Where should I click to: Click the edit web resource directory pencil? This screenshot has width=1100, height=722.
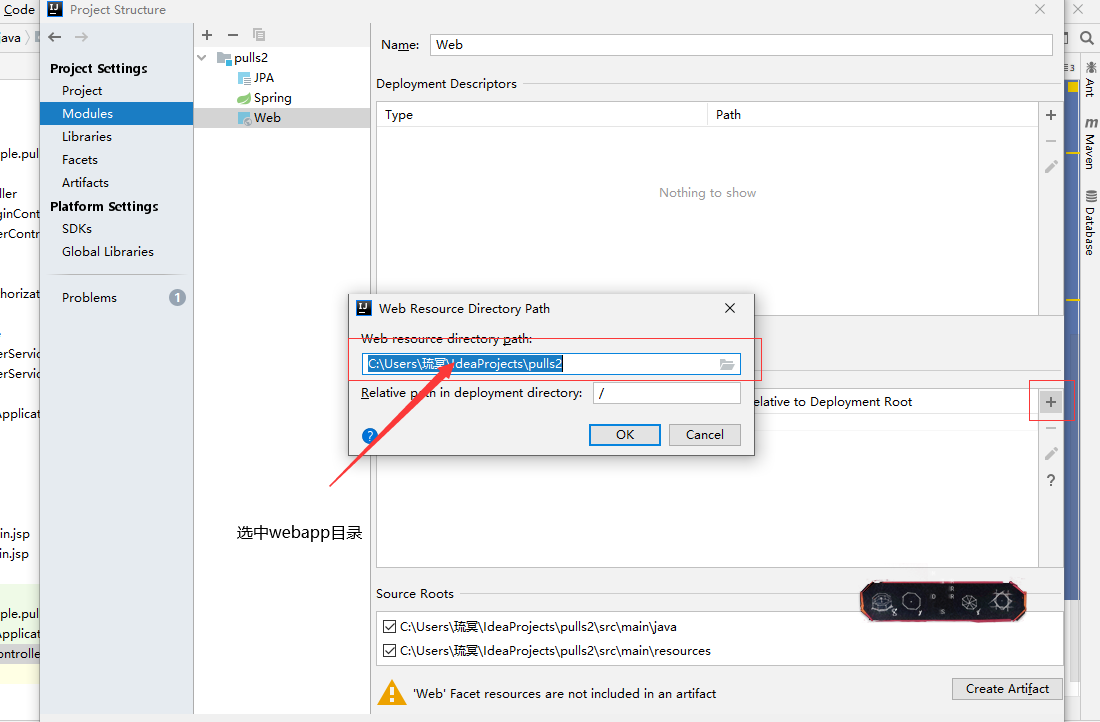click(x=1051, y=454)
